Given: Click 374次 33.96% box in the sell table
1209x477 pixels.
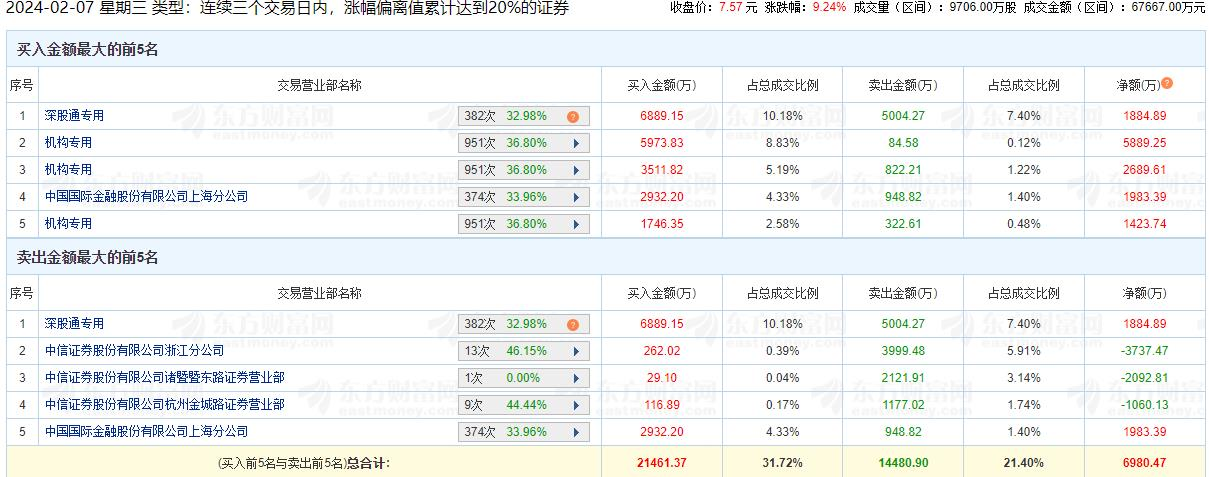Looking at the screenshot, I should (524, 432).
